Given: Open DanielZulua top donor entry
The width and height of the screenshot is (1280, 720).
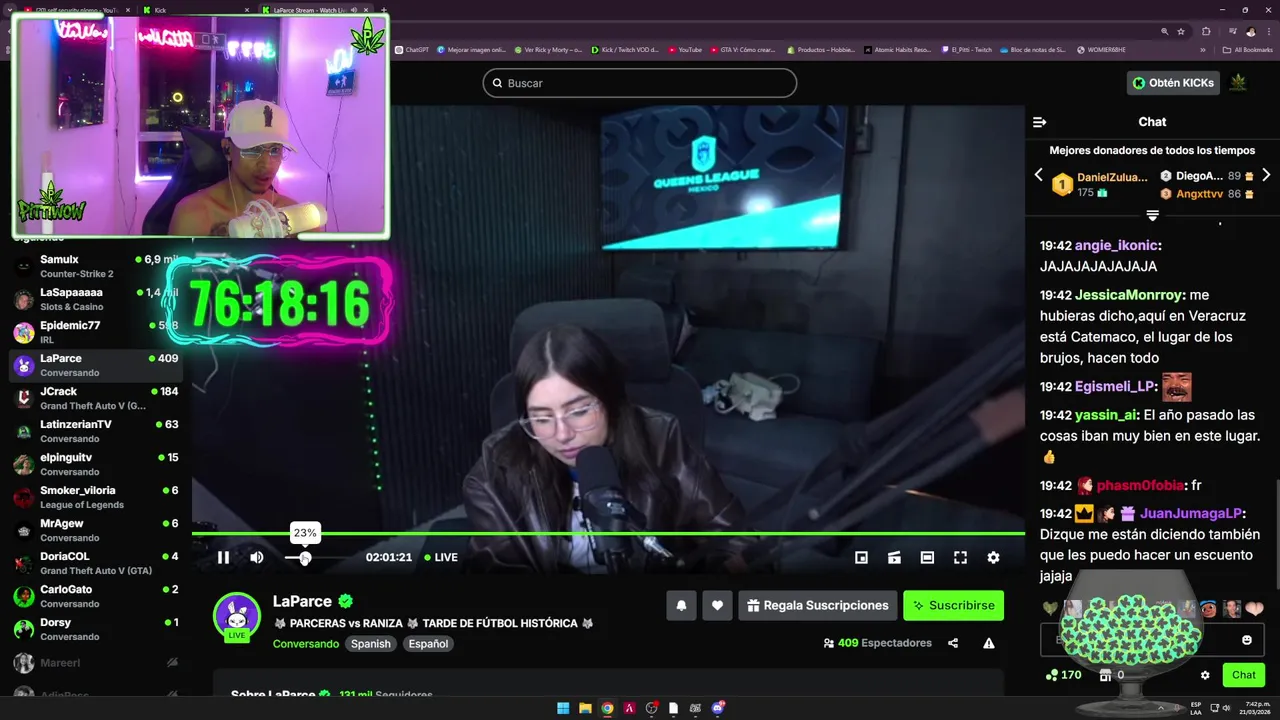Looking at the screenshot, I should [x=1100, y=184].
